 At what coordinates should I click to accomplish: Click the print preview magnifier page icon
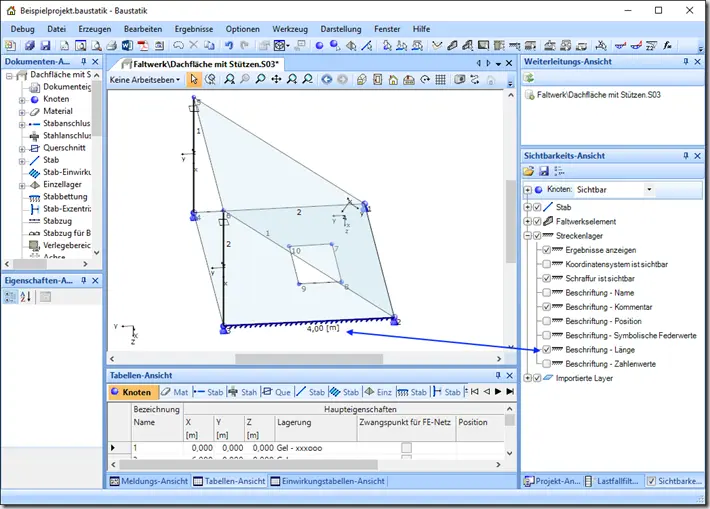96,45
